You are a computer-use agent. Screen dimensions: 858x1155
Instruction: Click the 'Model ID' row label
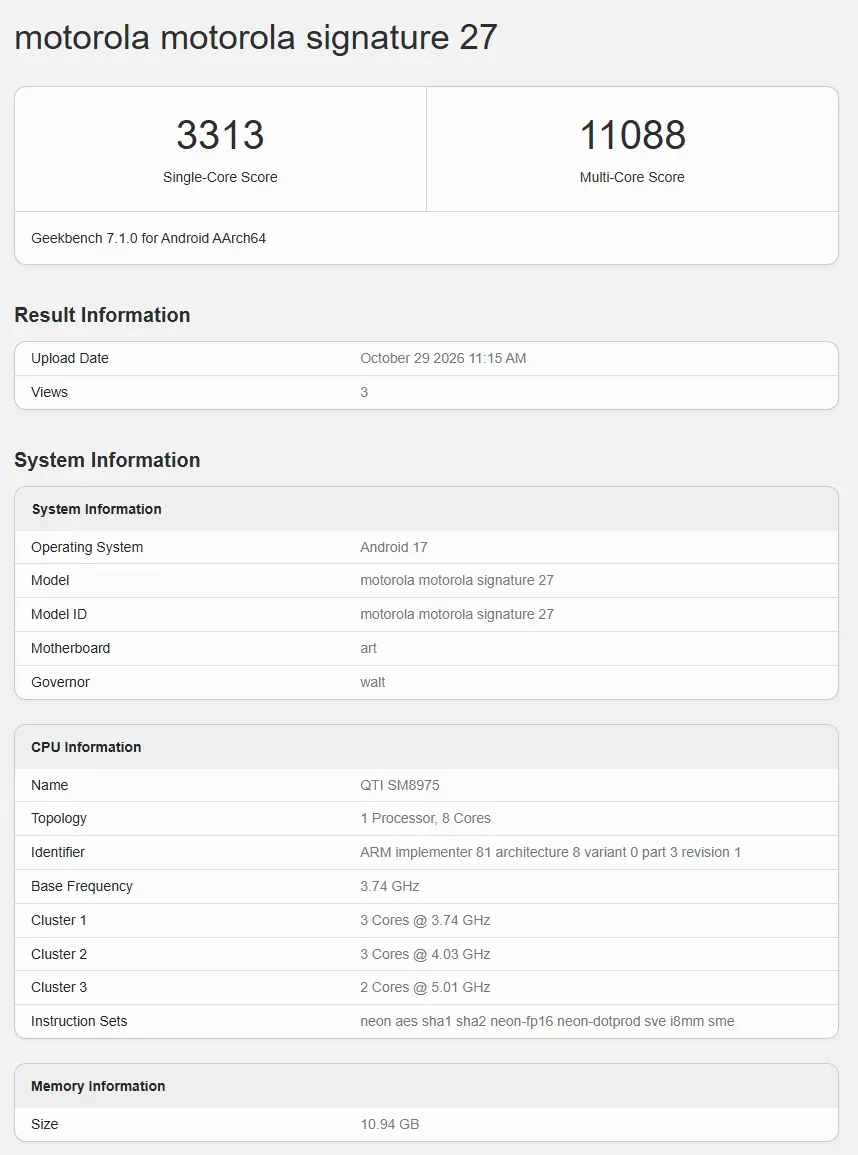click(x=59, y=614)
